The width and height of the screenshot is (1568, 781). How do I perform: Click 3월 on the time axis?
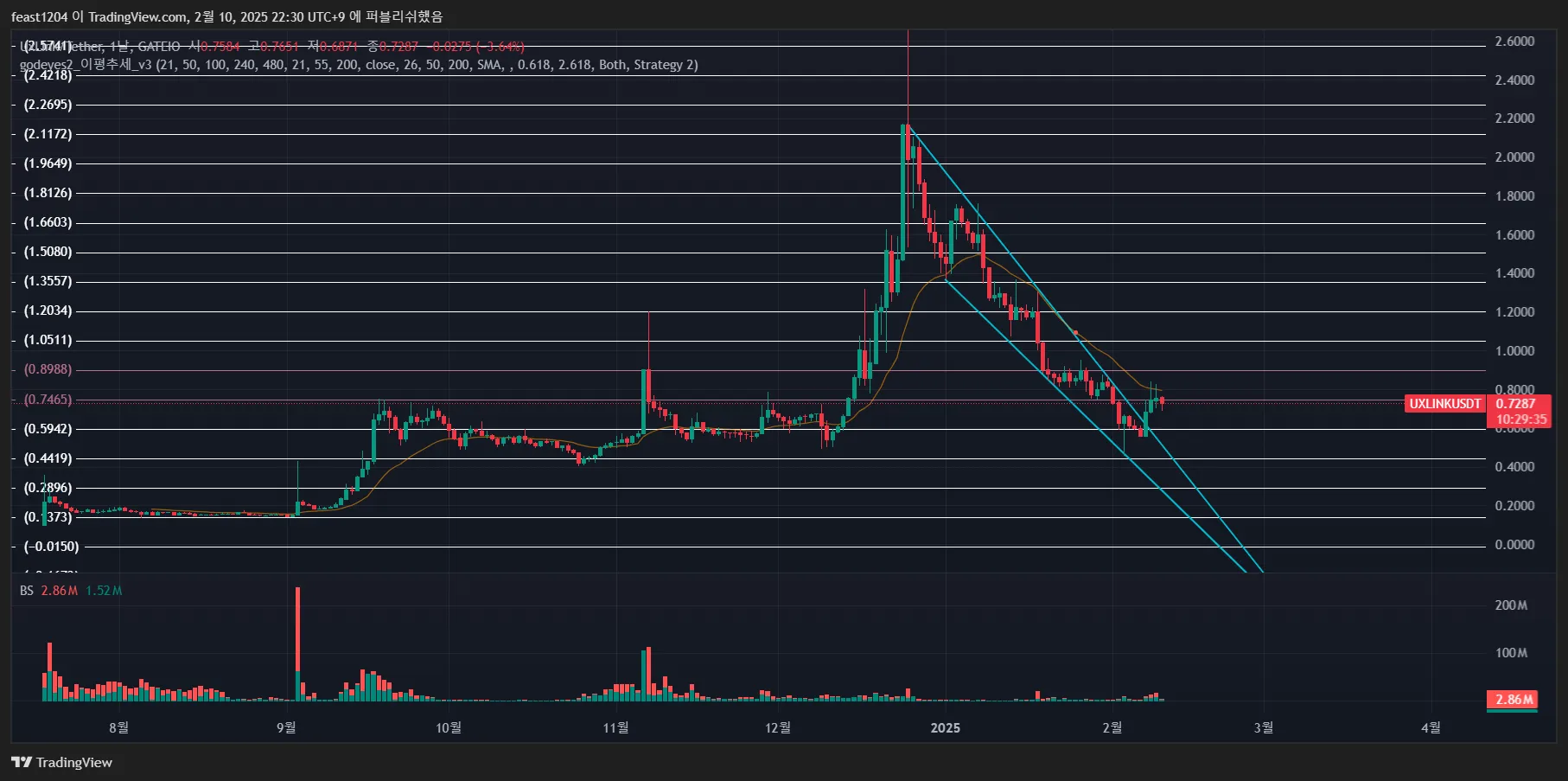(1263, 728)
